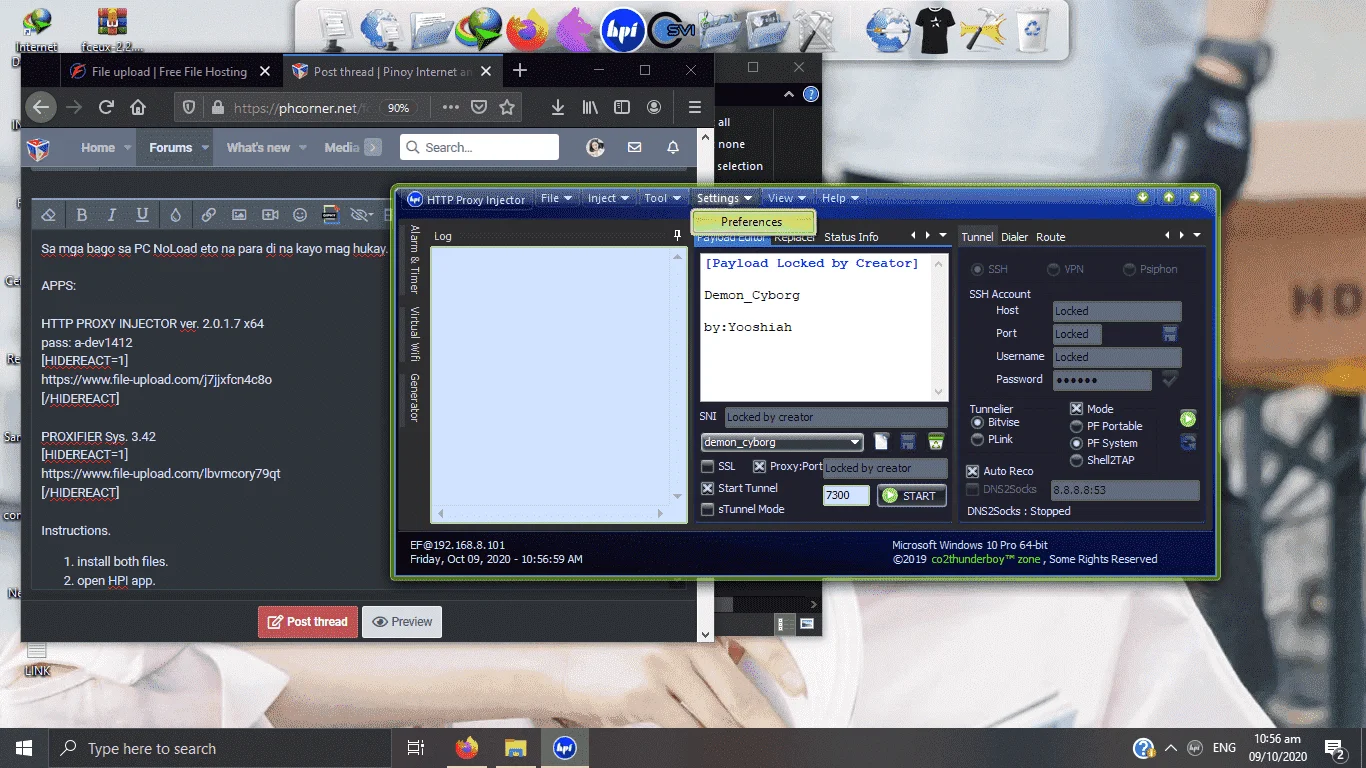Uncheck the Auto Reco checkbox
This screenshot has height=768, width=1366.
tap(973, 470)
